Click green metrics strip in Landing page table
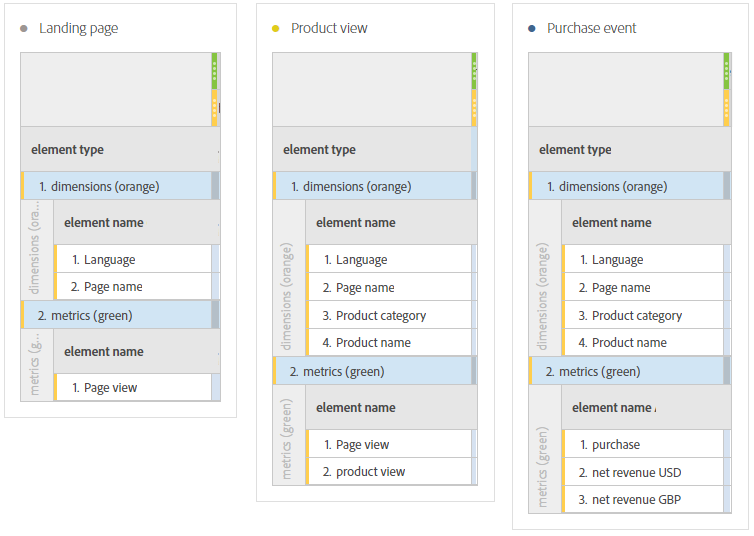The height and width of the screenshot is (536, 754). click(x=214, y=70)
